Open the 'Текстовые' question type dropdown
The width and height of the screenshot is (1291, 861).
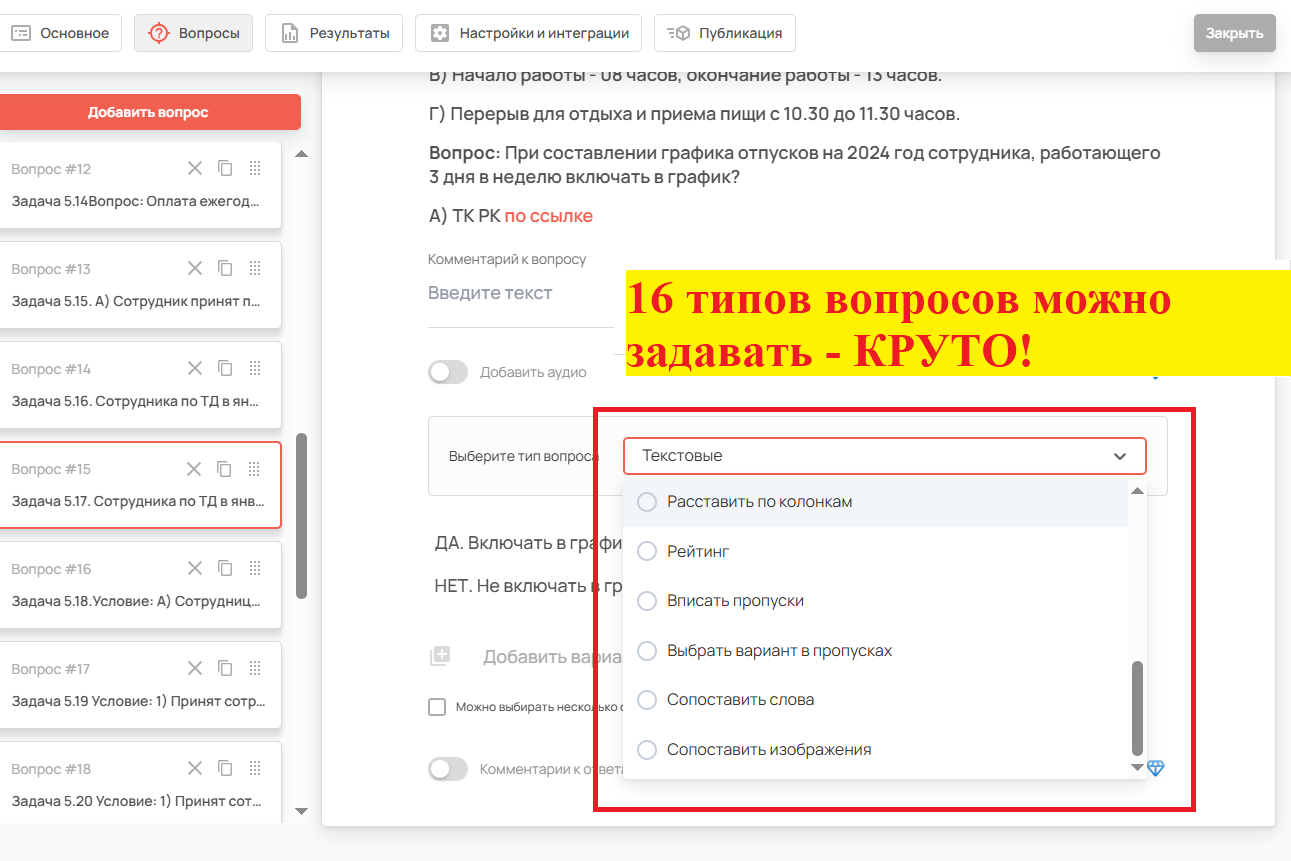tap(884, 456)
